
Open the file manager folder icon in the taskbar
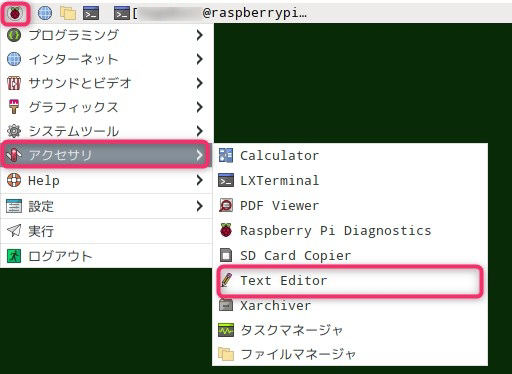pyautogui.click(x=68, y=13)
